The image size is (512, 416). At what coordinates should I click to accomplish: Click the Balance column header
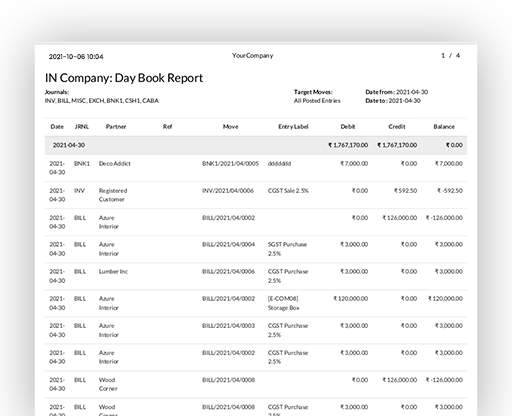tap(444, 127)
